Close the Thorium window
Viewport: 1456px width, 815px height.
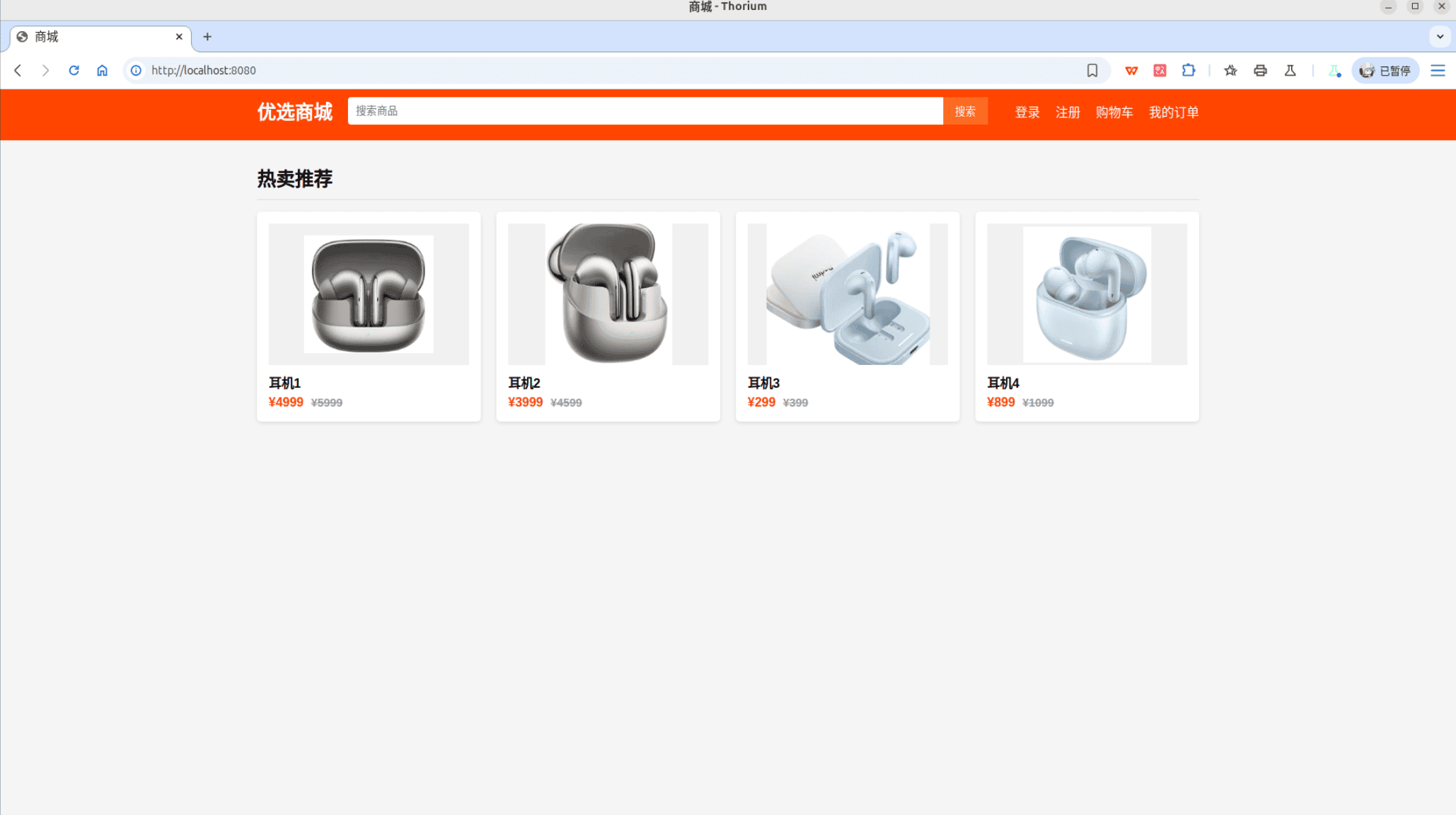[x=1442, y=6]
